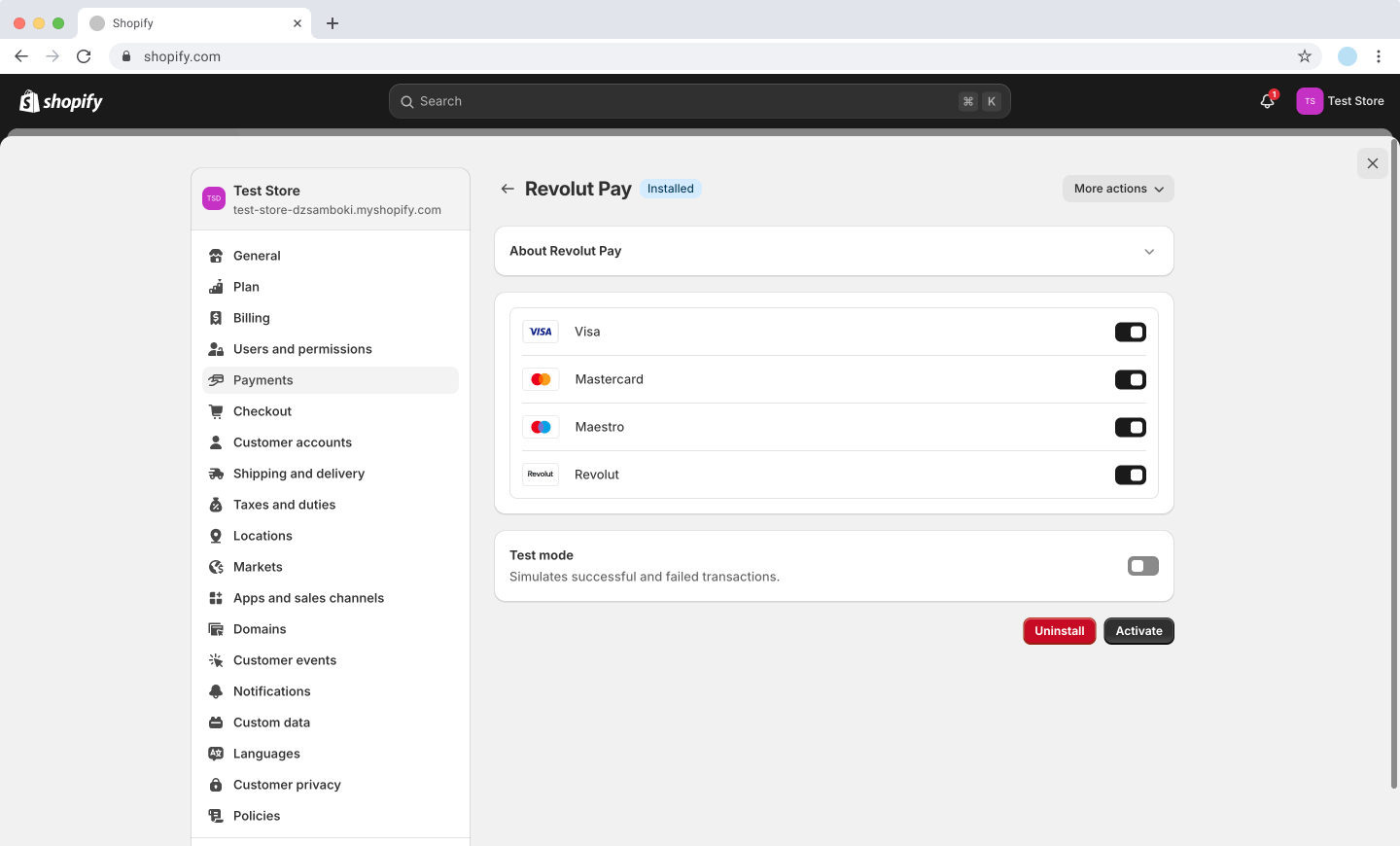Open a new browser tab
The height and width of the screenshot is (846, 1400).
[332, 23]
